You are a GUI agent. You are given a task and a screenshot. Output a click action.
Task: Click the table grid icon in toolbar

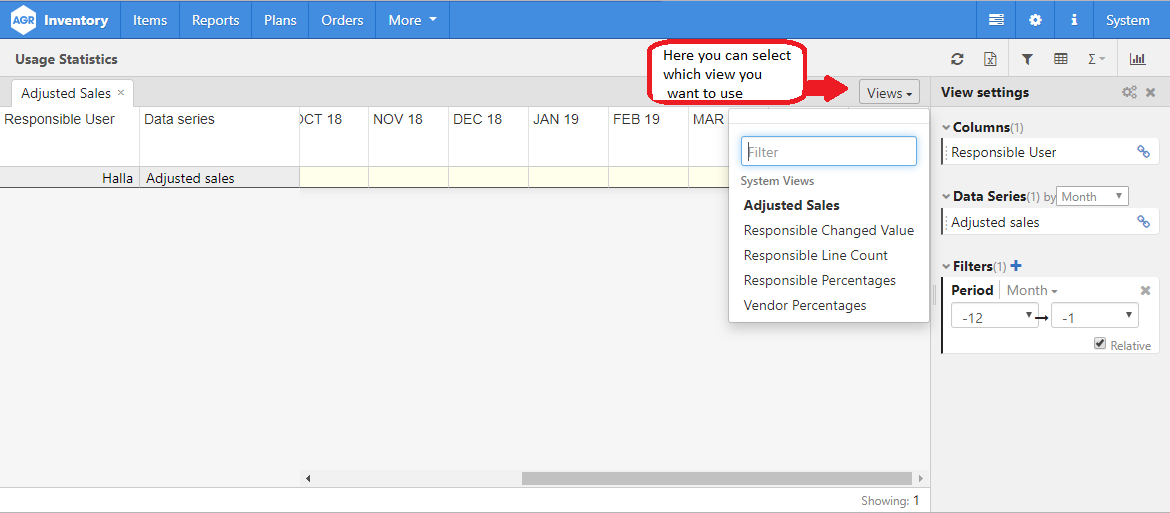click(x=1061, y=60)
